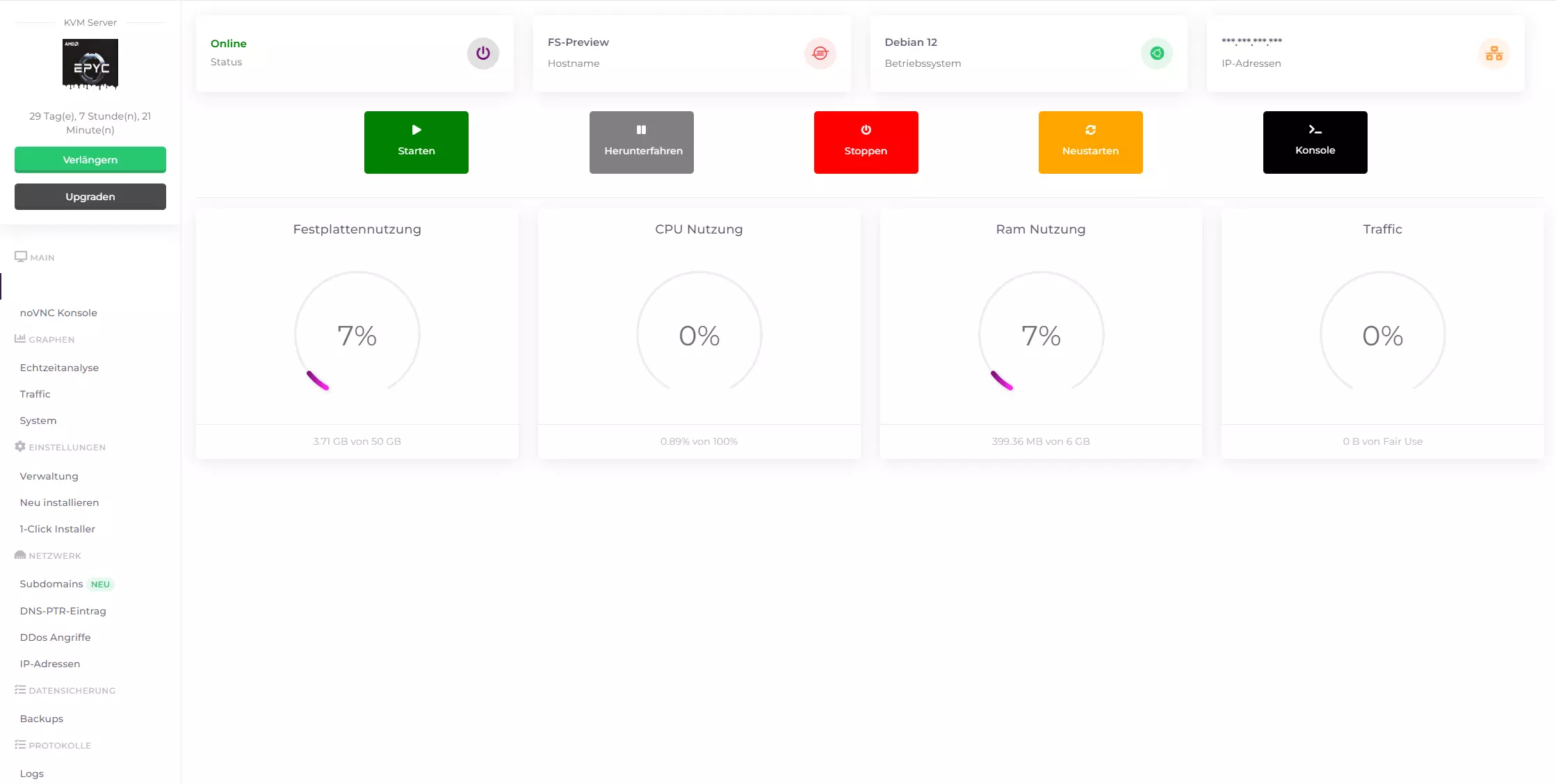Open noVNC Konsole in the sidebar
This screenshot has height=784, width=1556.
coord(58,313)
